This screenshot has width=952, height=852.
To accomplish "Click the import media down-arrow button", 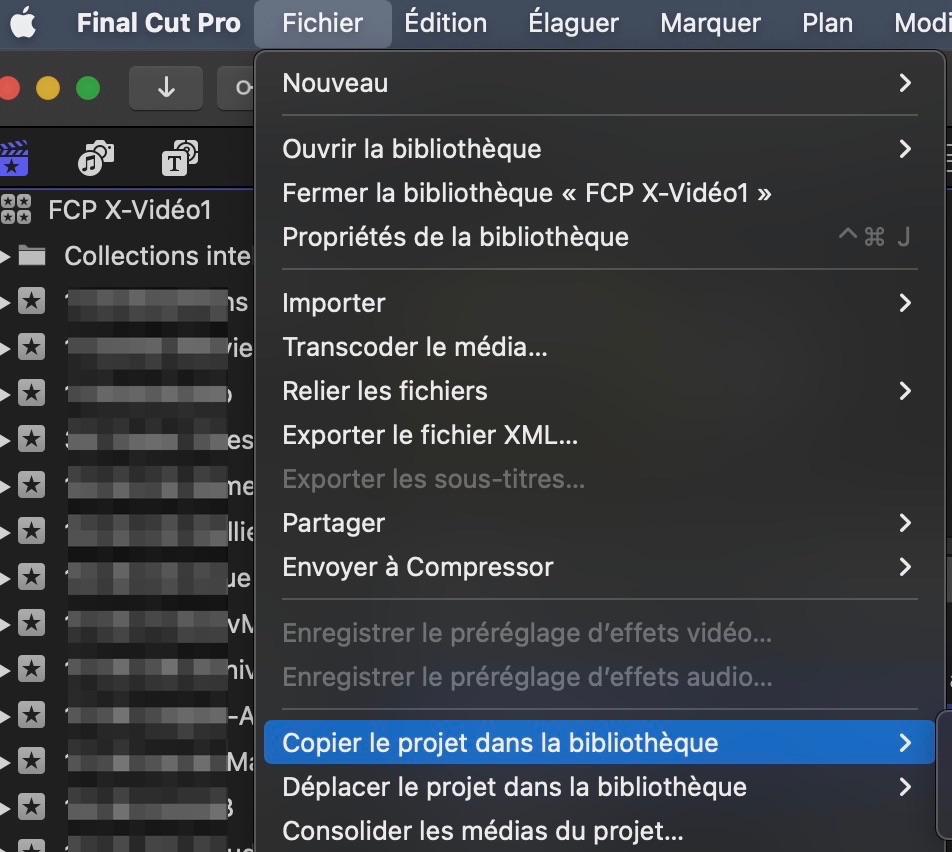I will [166, 88].
